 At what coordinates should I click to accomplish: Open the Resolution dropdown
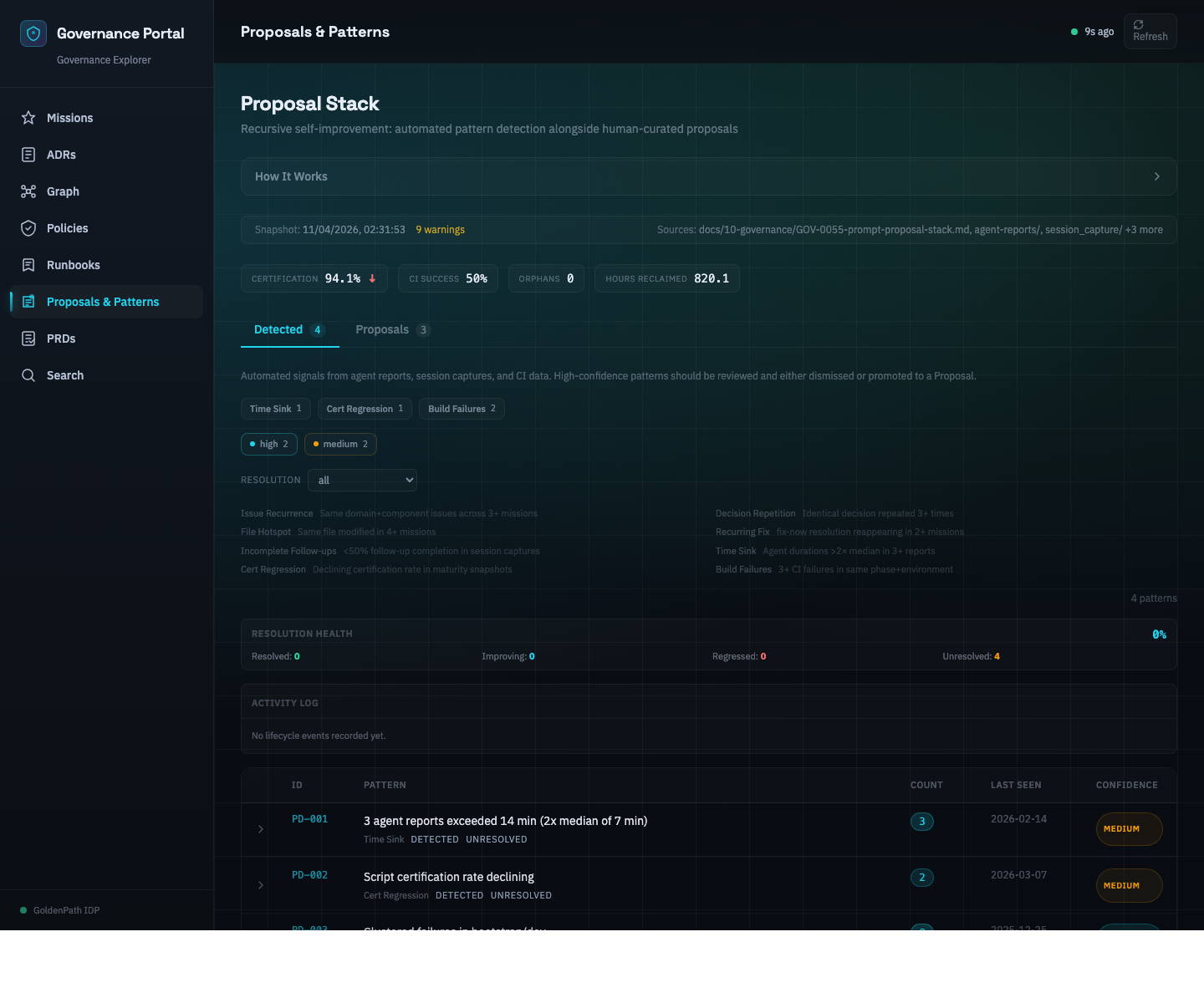click(362, 480)
